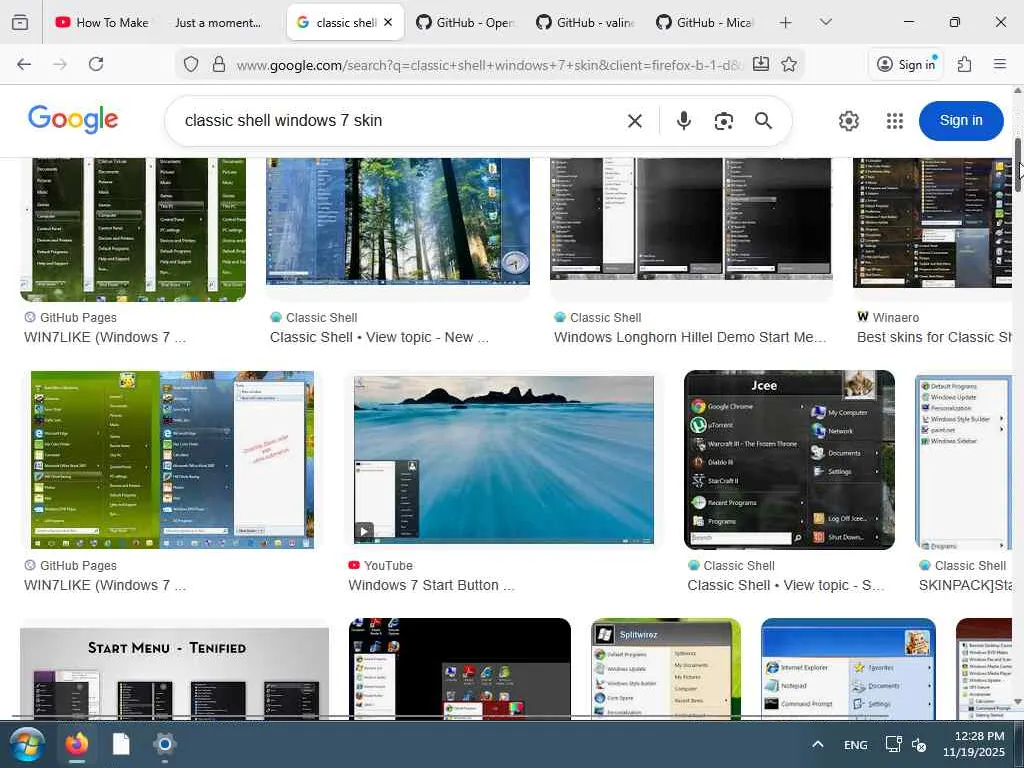This screenshot has height=768, width=1024.
Task: View site security padlock information
Action: tap(219, 64)
